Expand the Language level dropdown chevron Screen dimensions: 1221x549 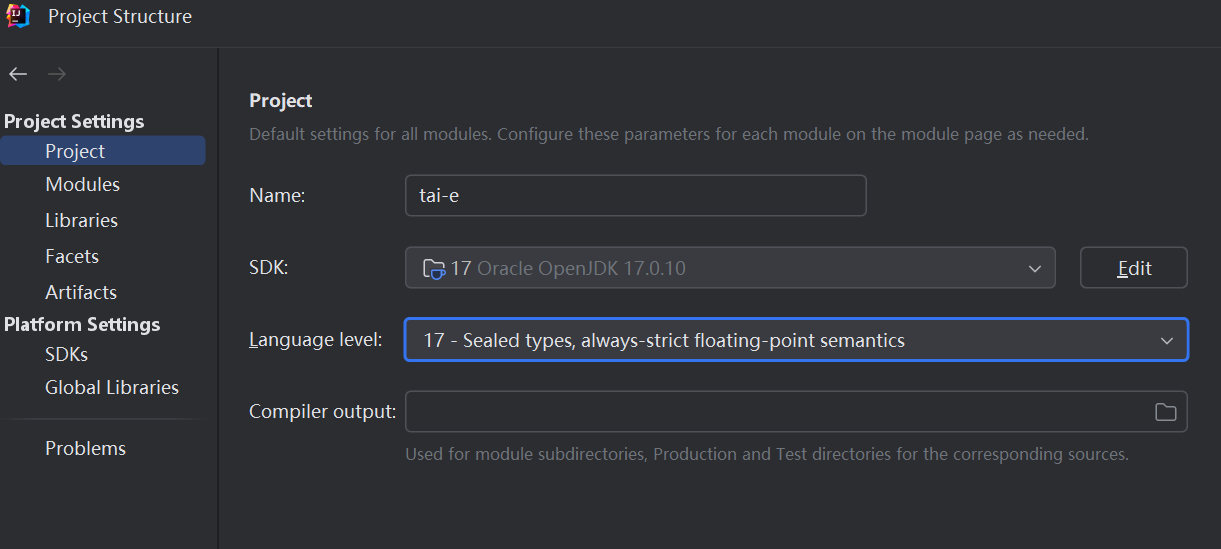click(1166, 341)
